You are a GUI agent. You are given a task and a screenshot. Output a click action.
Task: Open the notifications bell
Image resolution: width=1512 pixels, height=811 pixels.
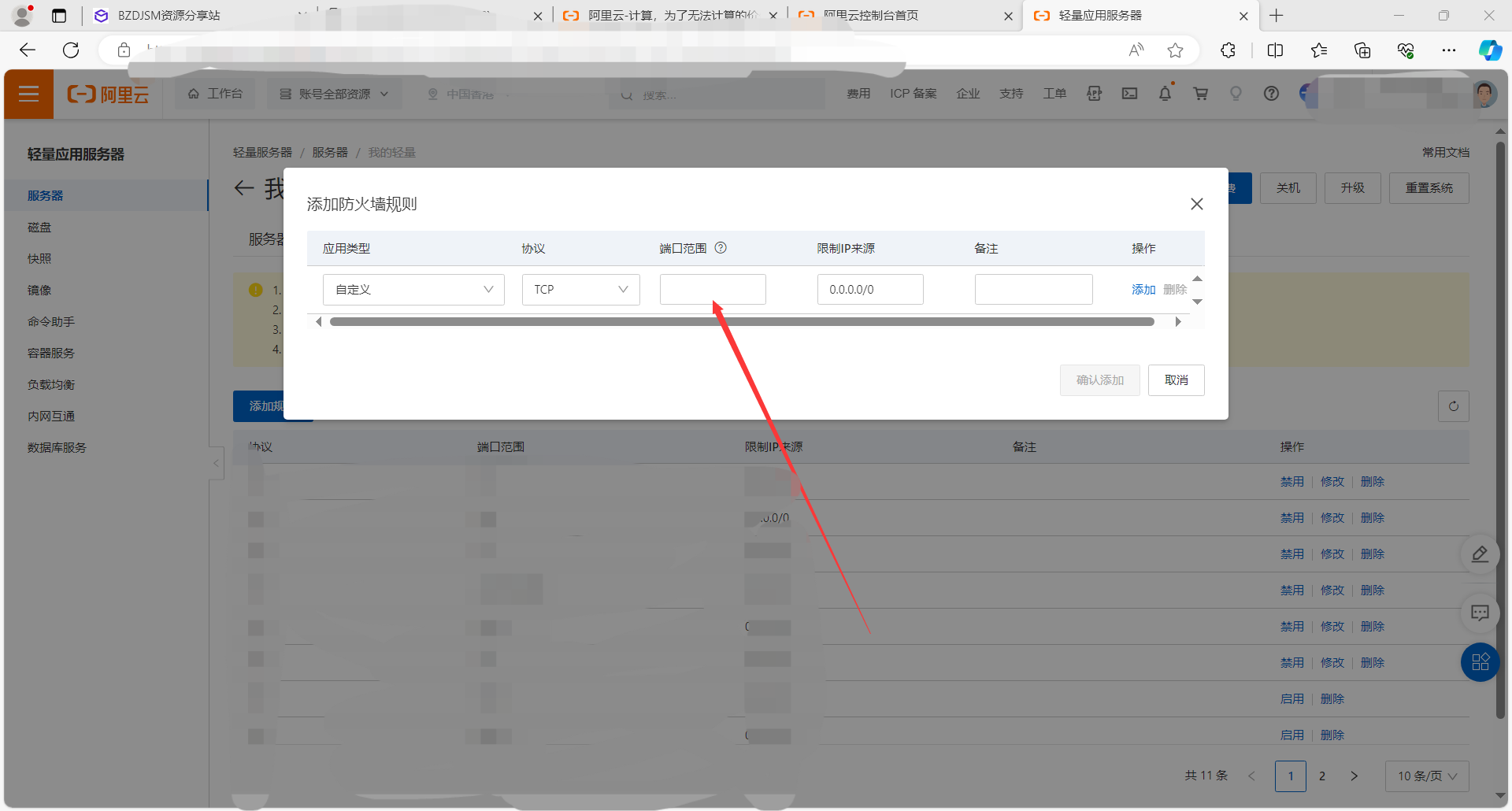[x=1165, y=94]
